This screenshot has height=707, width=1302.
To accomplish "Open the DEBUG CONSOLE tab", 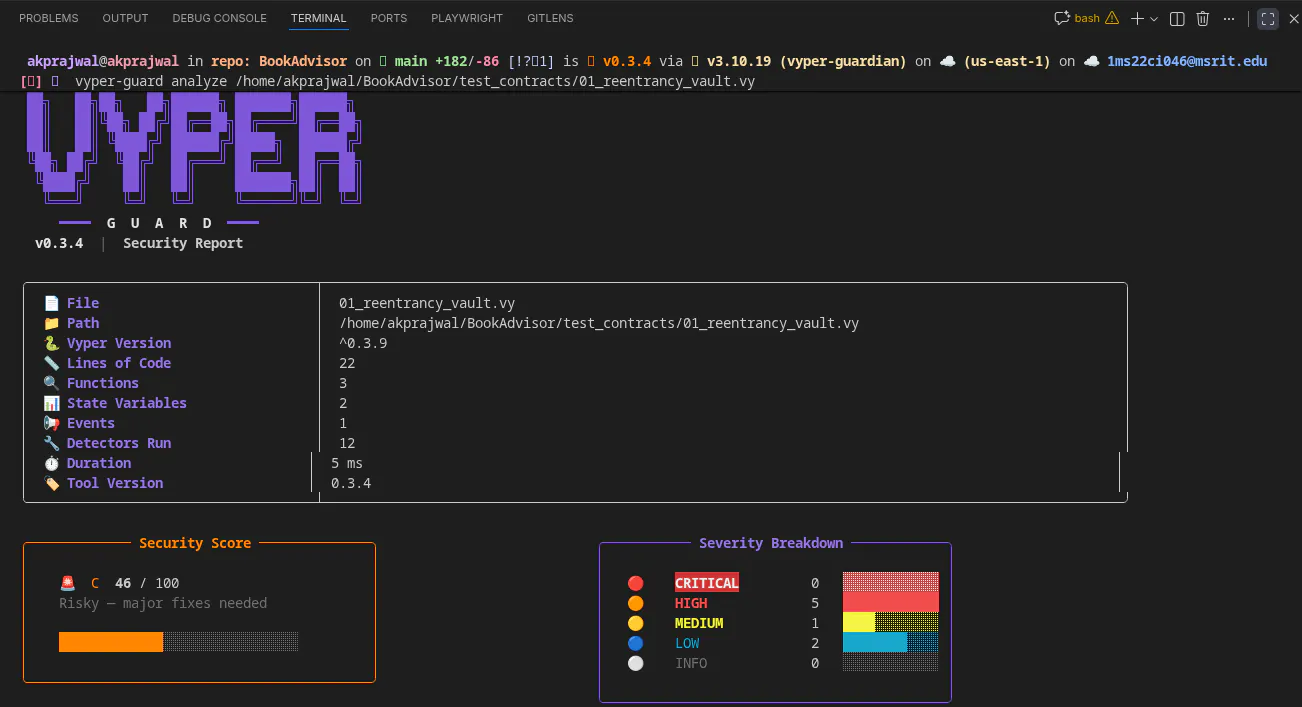I will pyautogui.click(x=219, y=18).
